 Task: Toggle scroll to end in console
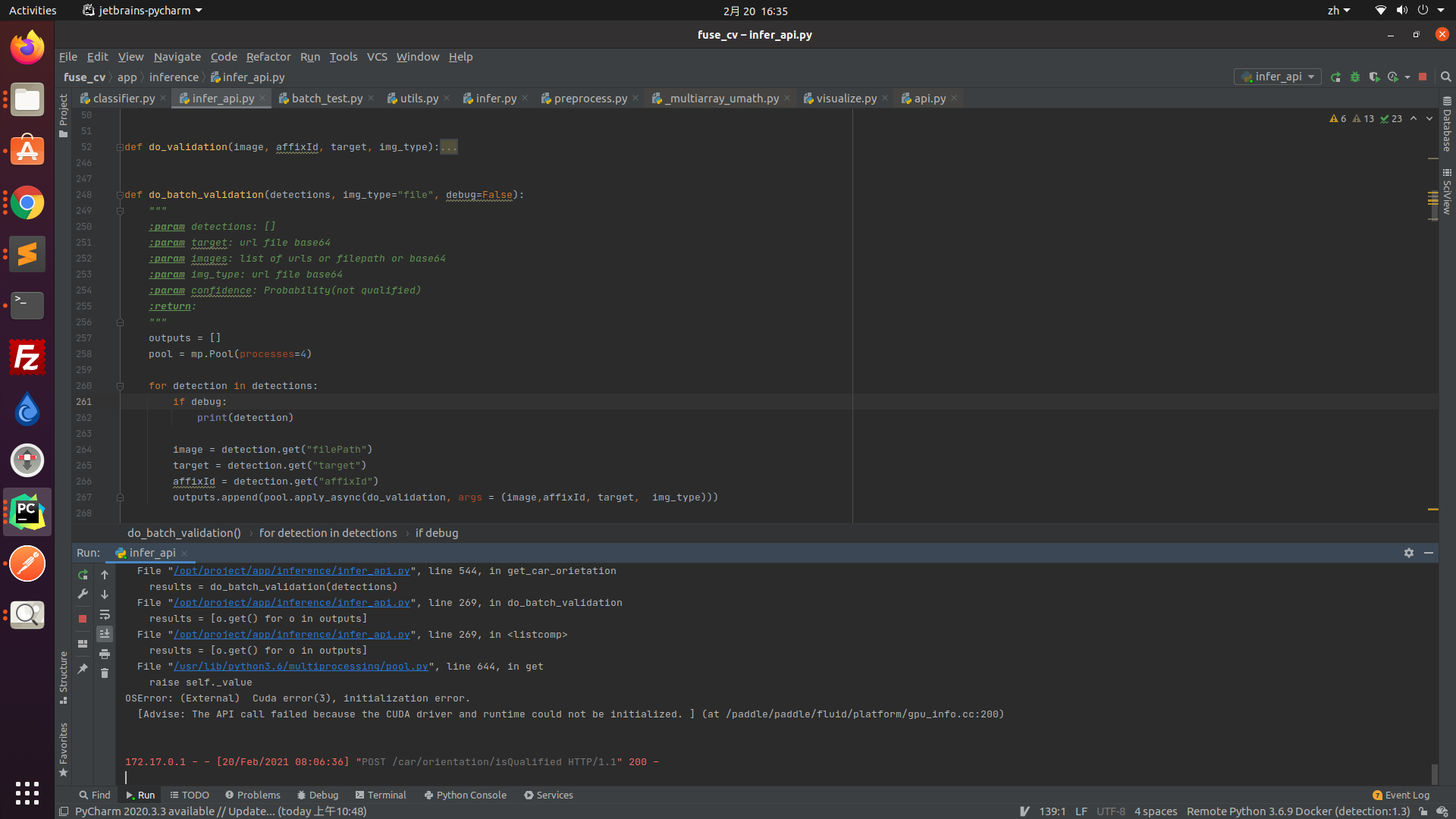pyautogui.click(x=105, y=634)
